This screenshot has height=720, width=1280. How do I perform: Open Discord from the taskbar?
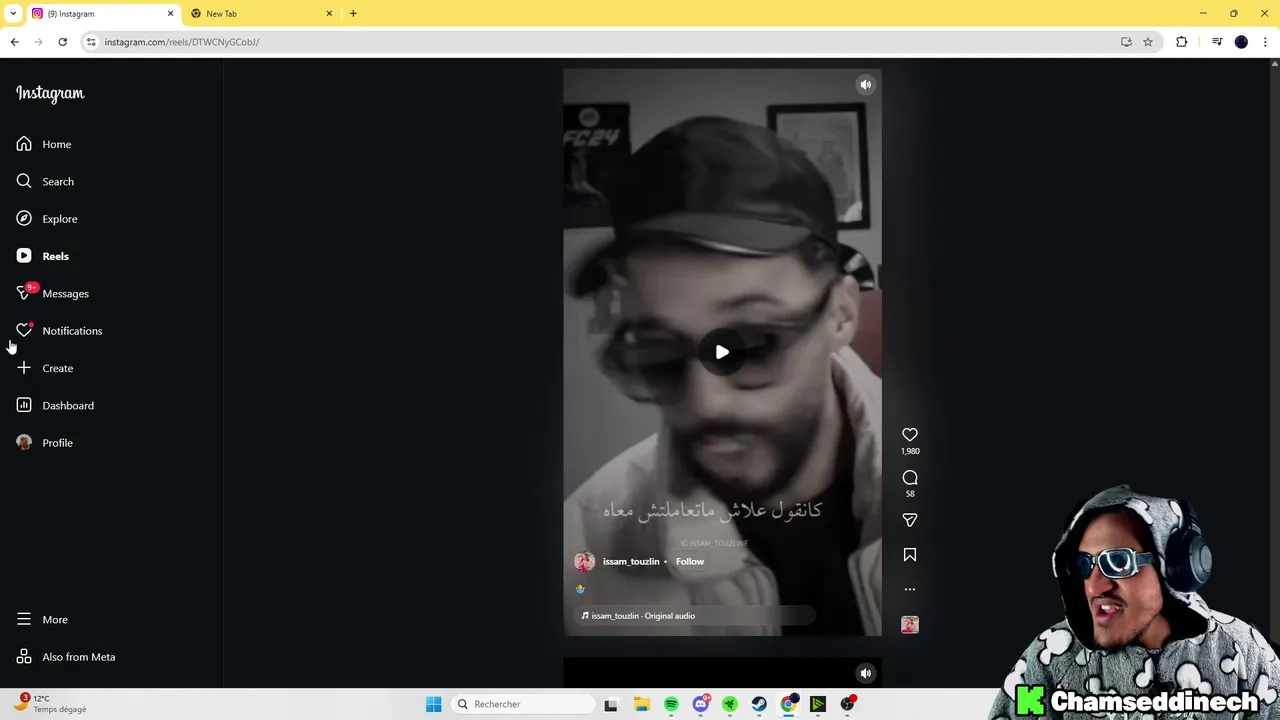701,704
